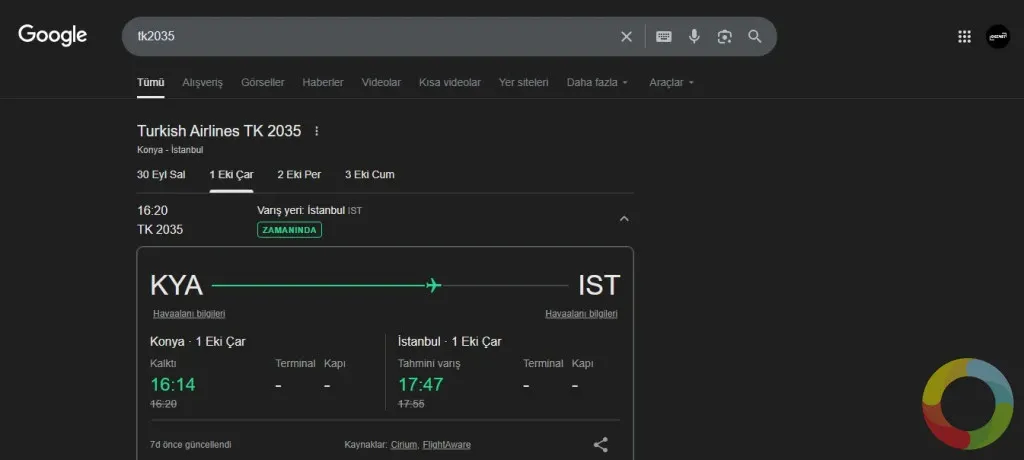Click the airplane progress icon
This screenshot has height=460, width=1024.
(433, 286)
